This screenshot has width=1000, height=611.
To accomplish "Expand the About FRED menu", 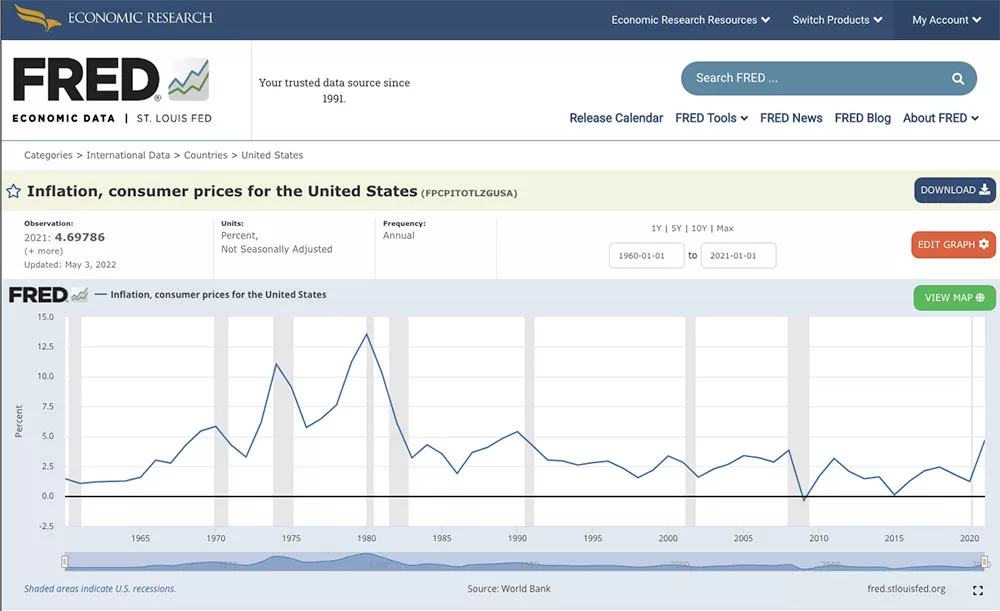I will (941, 118).
